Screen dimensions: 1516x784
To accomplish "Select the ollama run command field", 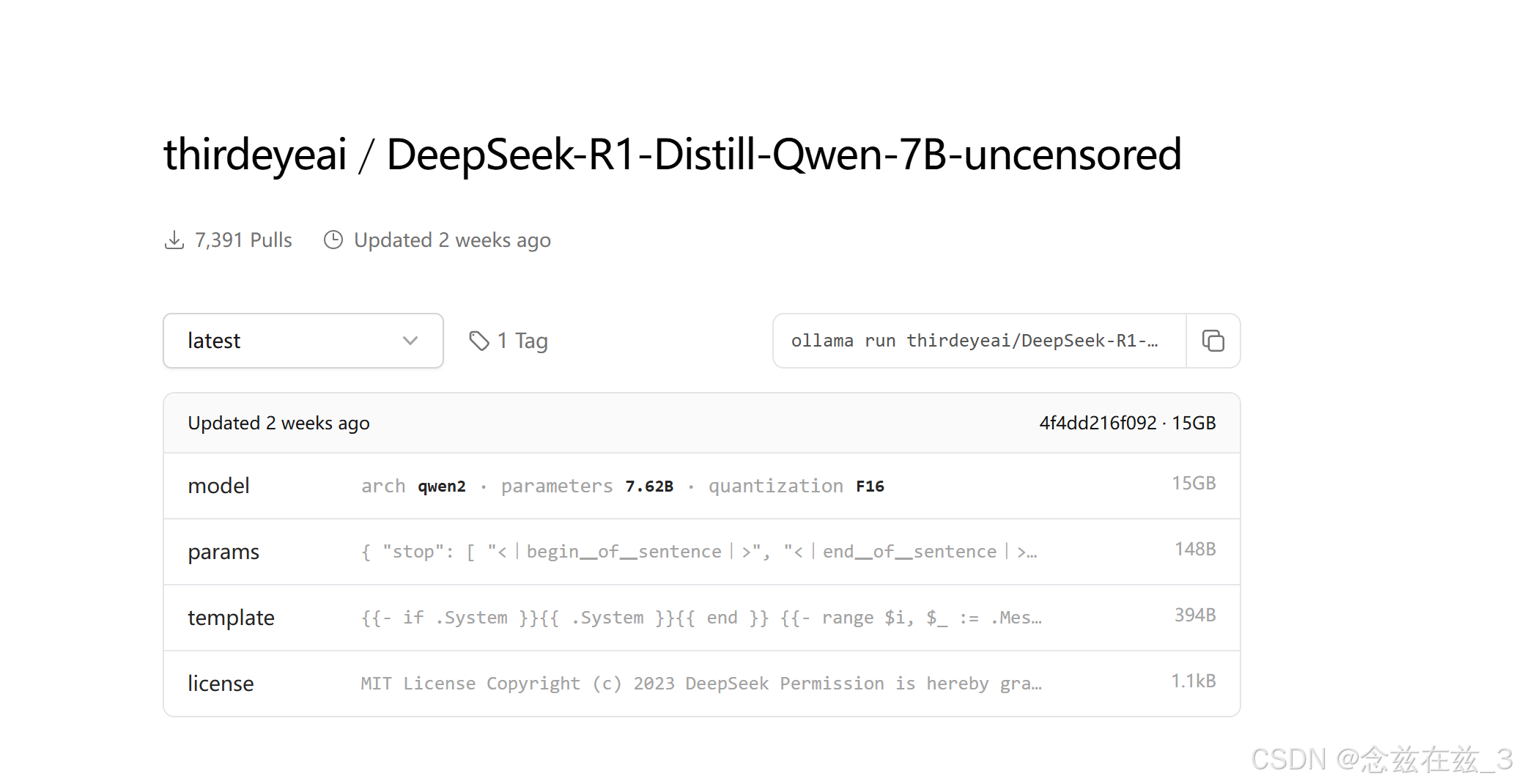I will (980, 341).
